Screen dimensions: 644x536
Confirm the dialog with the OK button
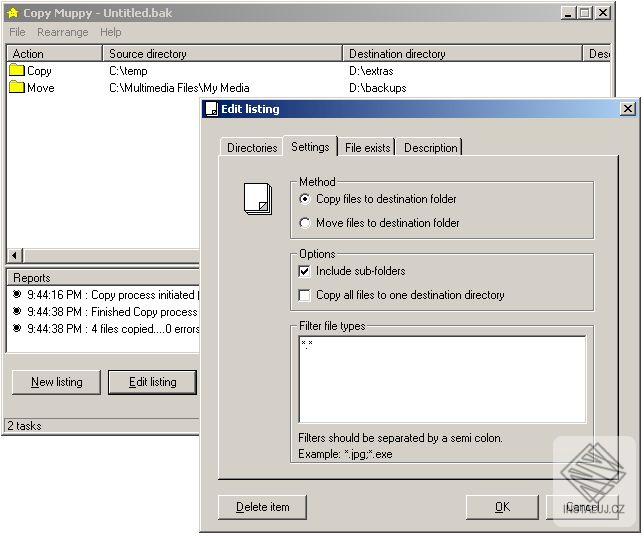click(x=502, y=507)
